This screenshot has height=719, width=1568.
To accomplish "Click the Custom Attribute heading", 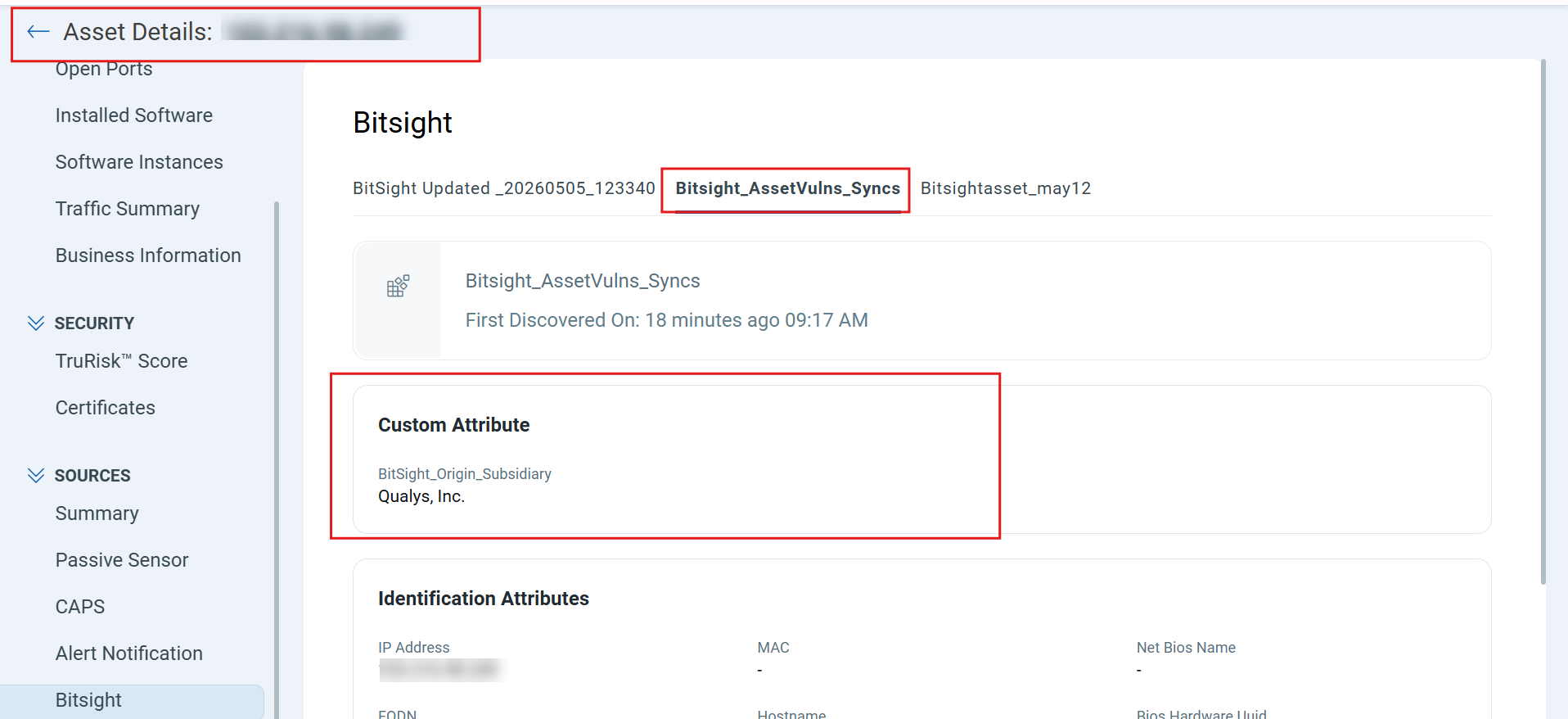I will point(454,425).
